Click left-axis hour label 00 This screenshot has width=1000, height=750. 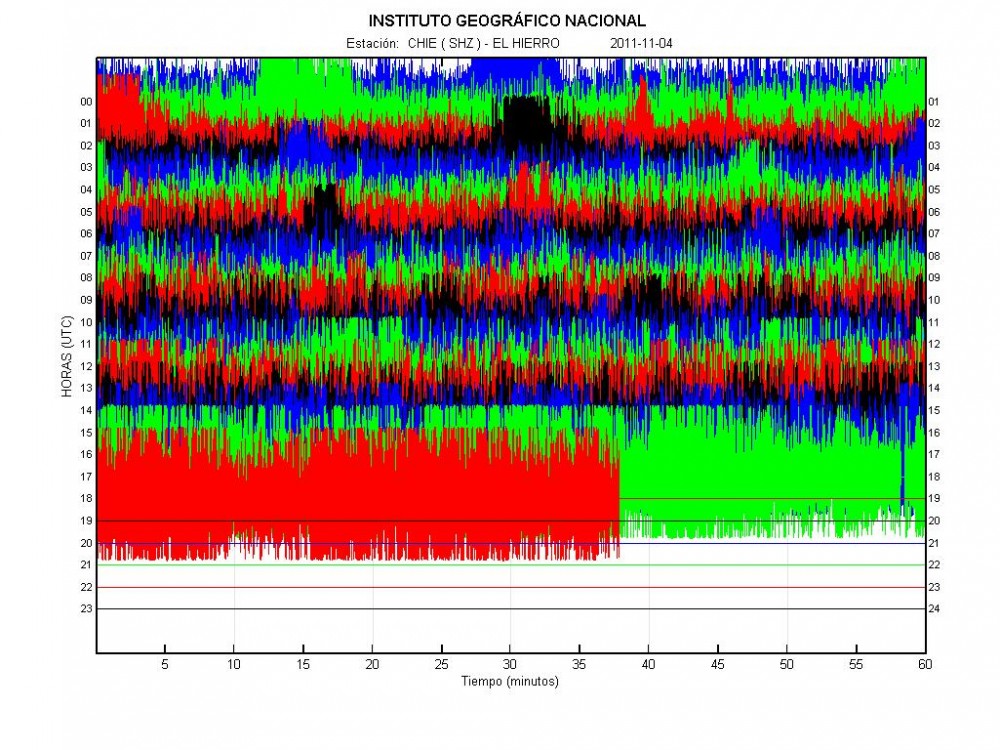tap(86, 102)
